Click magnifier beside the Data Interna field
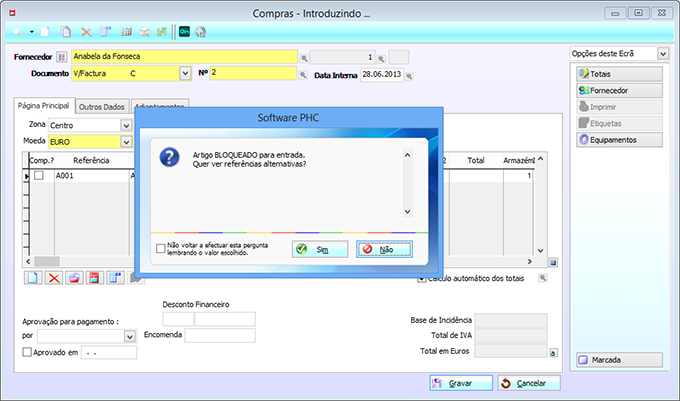The width and height of the screenshot is (680, 401). click(409, 76)
